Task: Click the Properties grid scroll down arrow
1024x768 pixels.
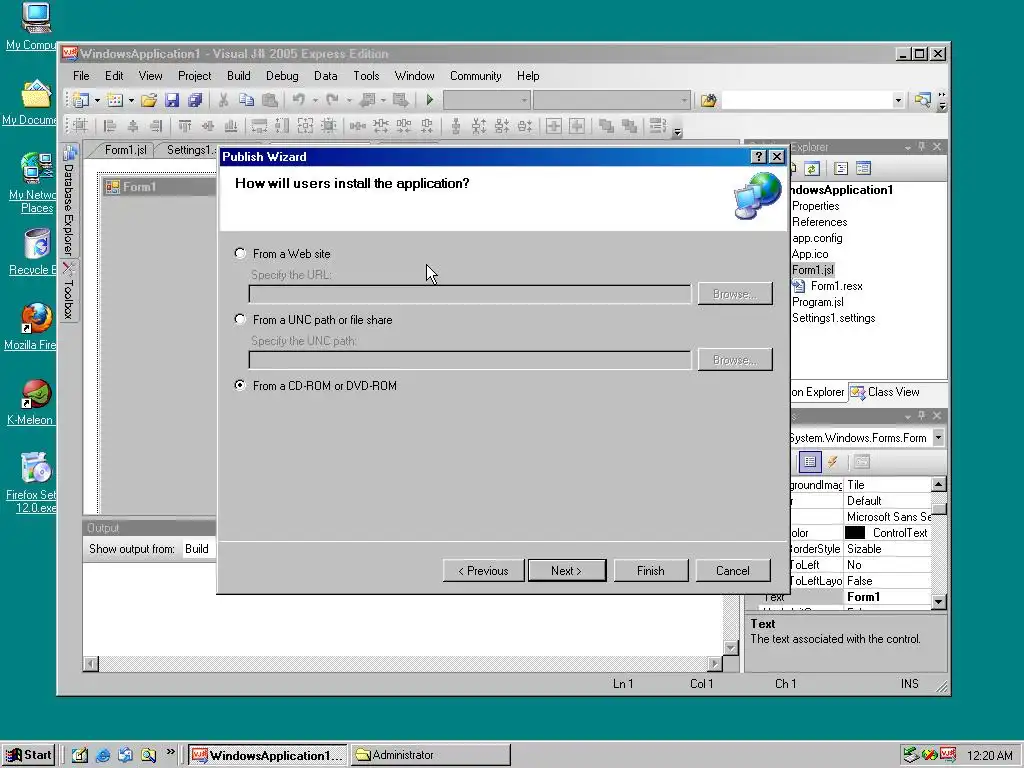Action: pos(938,601)
